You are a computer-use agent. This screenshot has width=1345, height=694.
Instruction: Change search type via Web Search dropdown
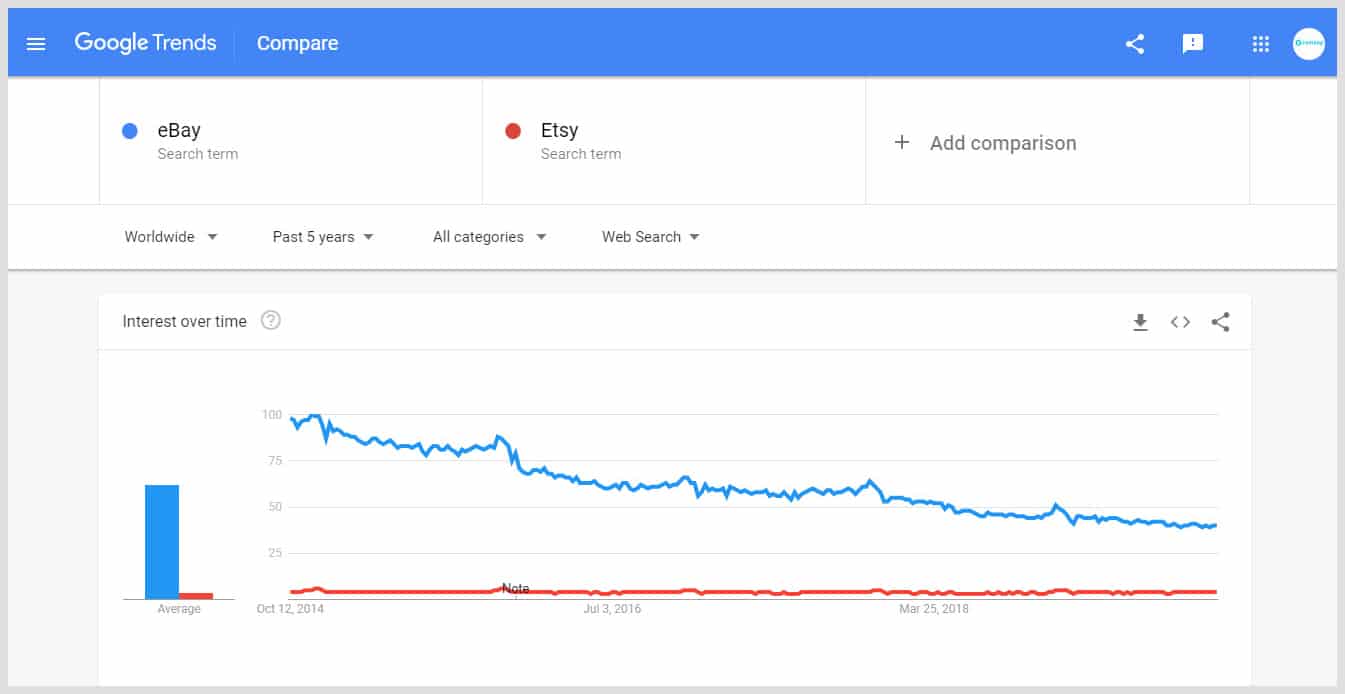649,236
